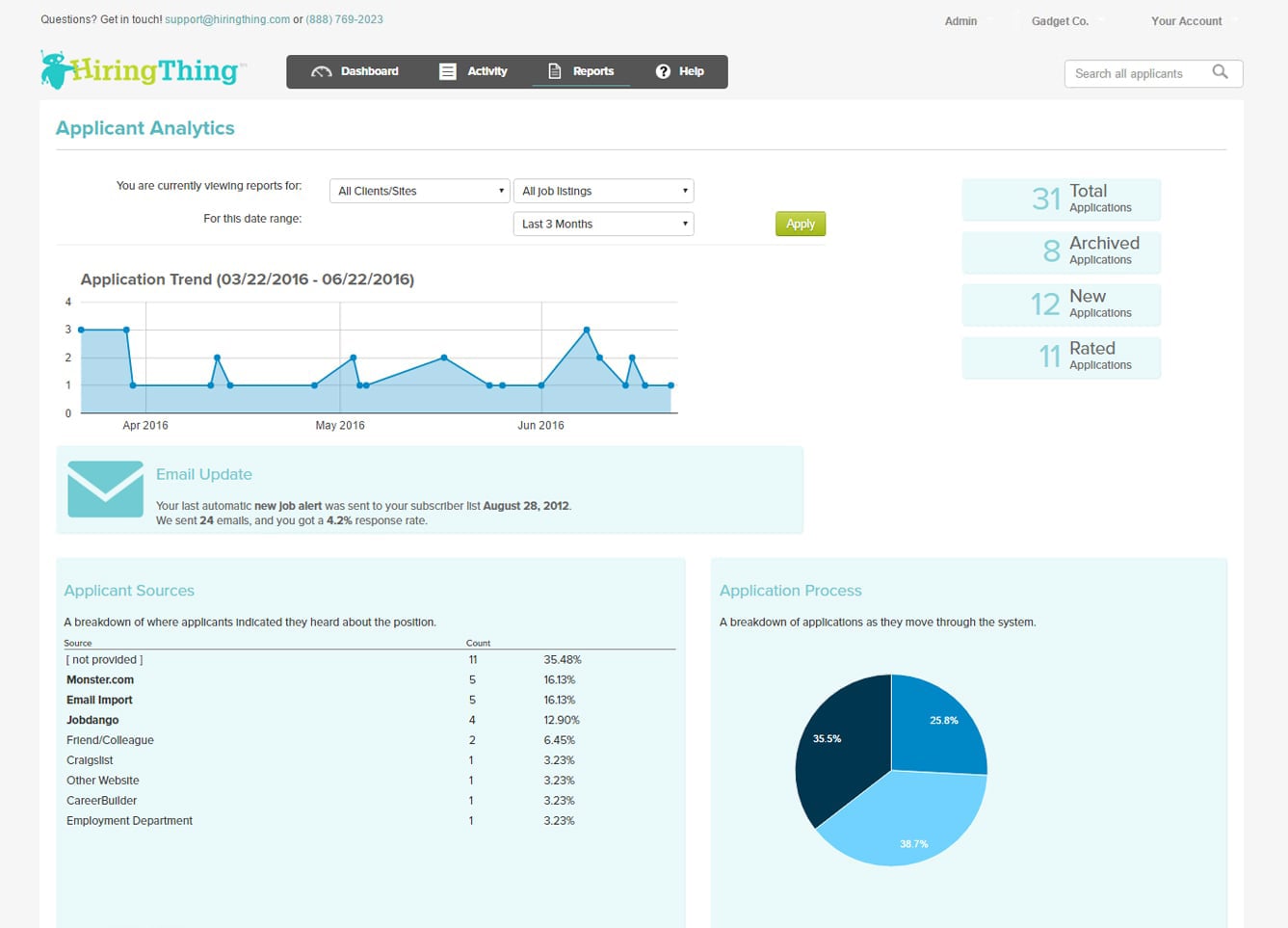Open the Your Account menu
The image size is (1288, 928).
click(1186, 21)
